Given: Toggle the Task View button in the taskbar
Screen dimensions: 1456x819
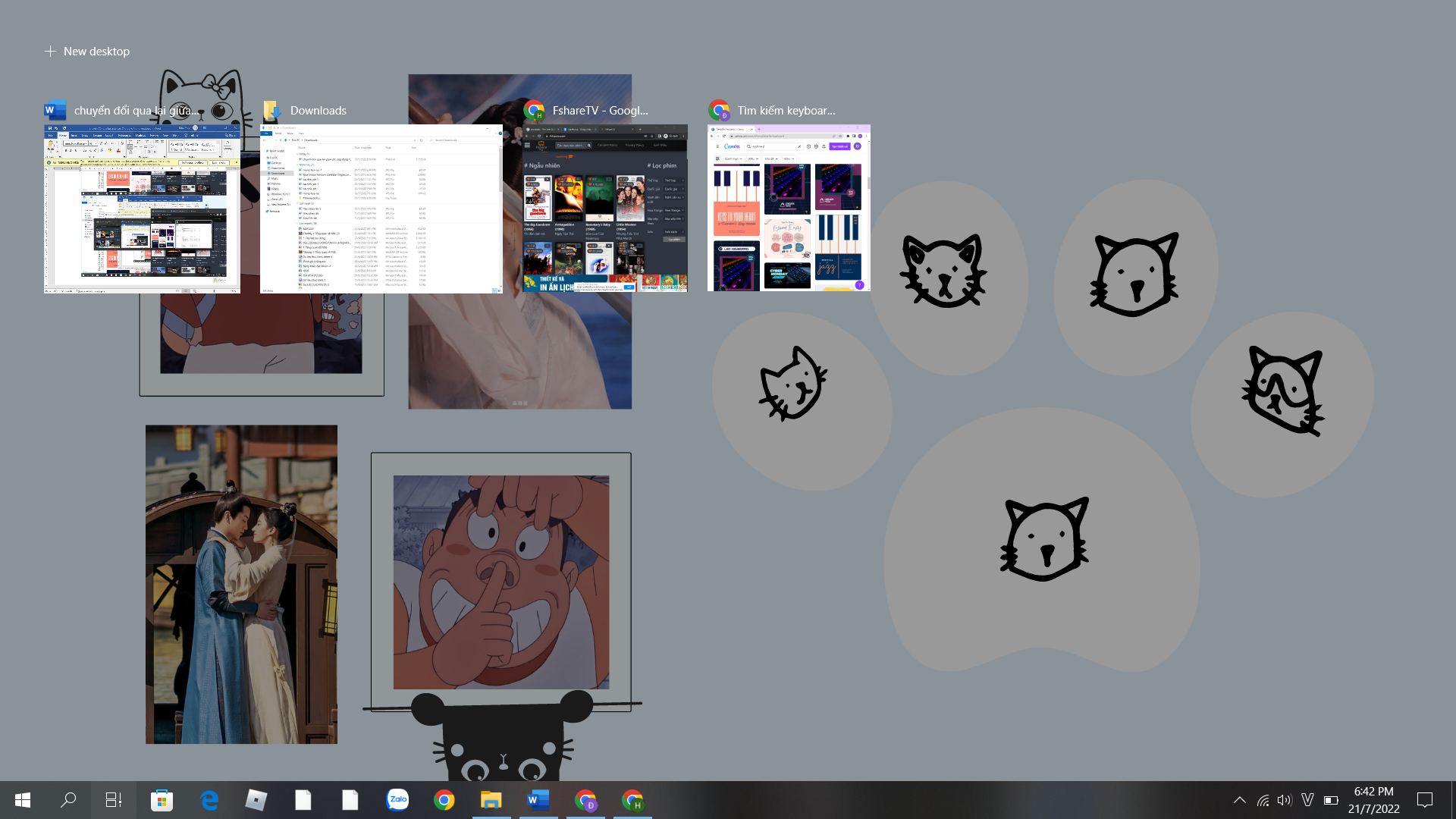Looking at the screenshot, I should coord(114,800).
